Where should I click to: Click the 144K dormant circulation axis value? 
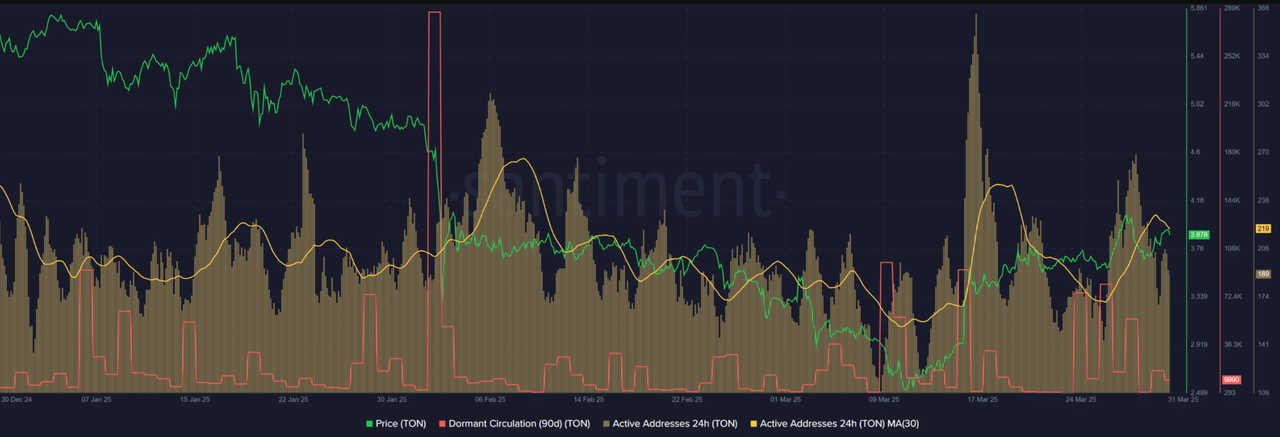1232,200
